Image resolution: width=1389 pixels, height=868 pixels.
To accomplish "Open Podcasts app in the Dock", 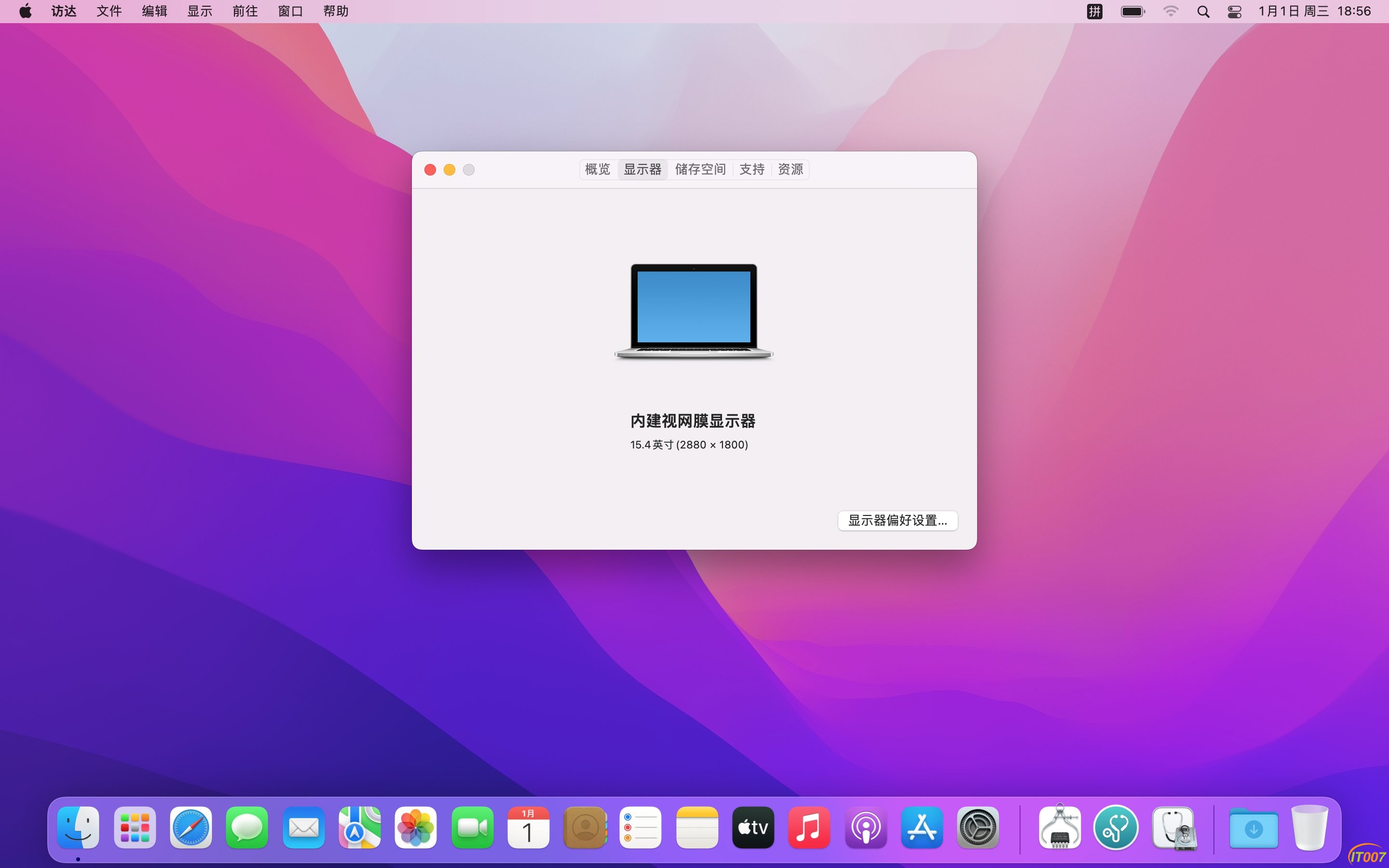I will (x=866, y=827).
